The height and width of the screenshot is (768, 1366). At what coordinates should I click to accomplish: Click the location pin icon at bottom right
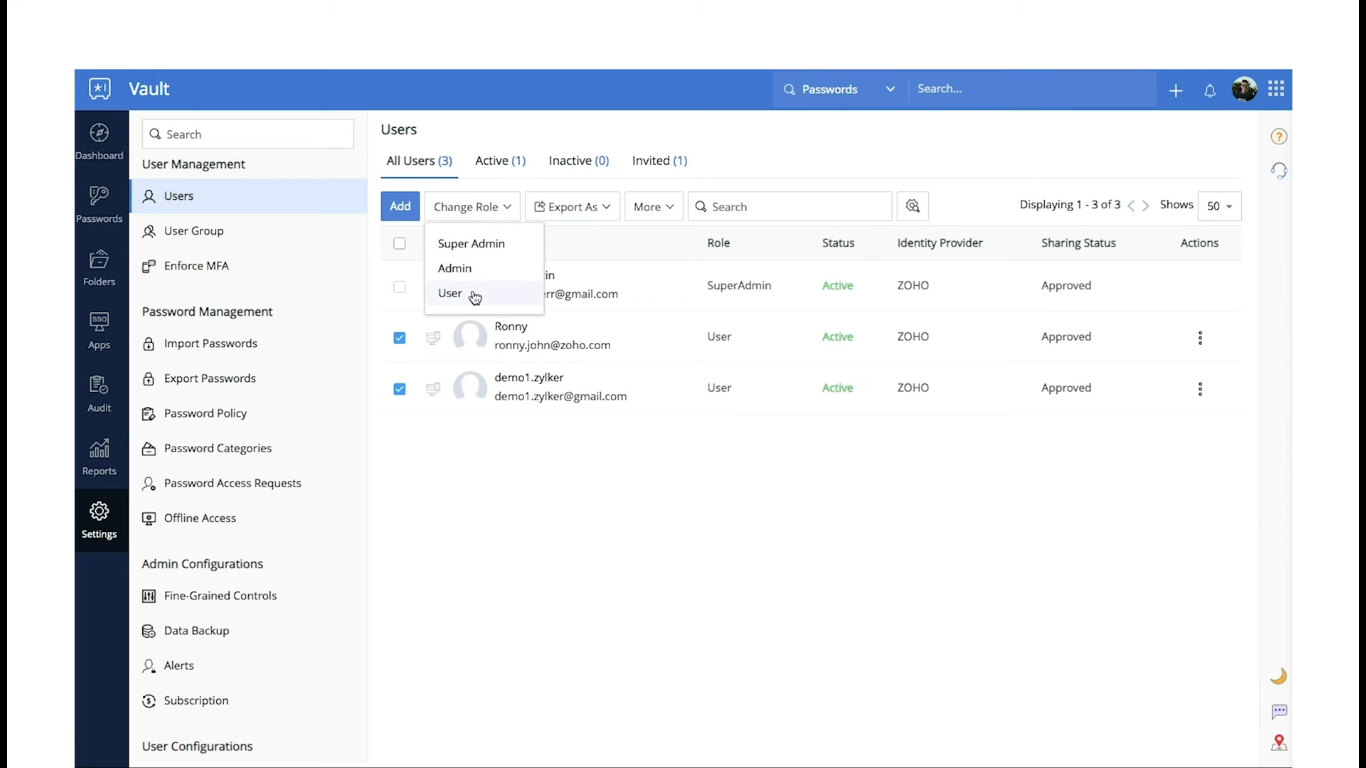(1279, 743)
